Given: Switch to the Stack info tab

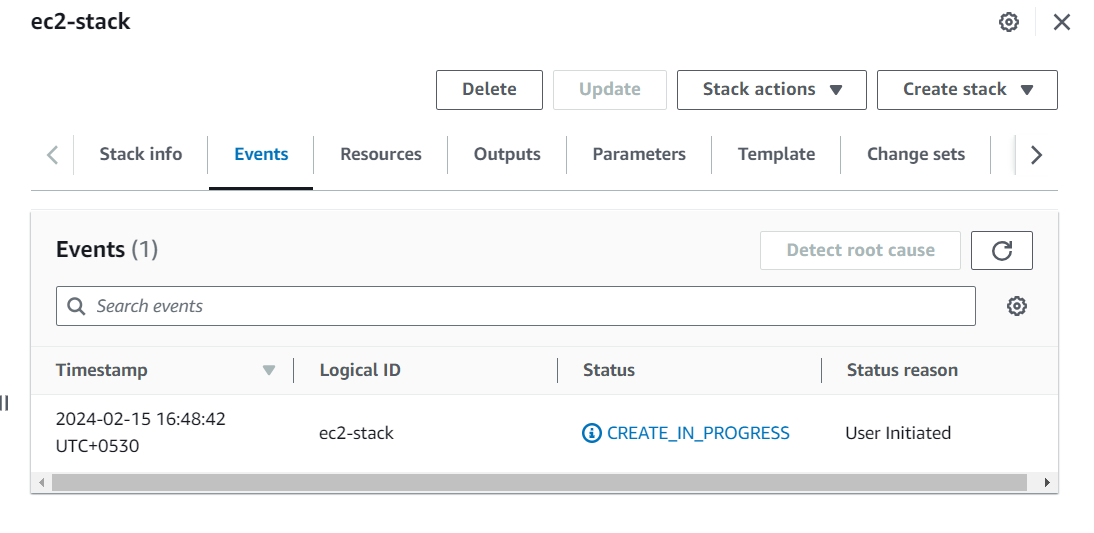Looking at the screenshot, I should (x=141, y=154).
